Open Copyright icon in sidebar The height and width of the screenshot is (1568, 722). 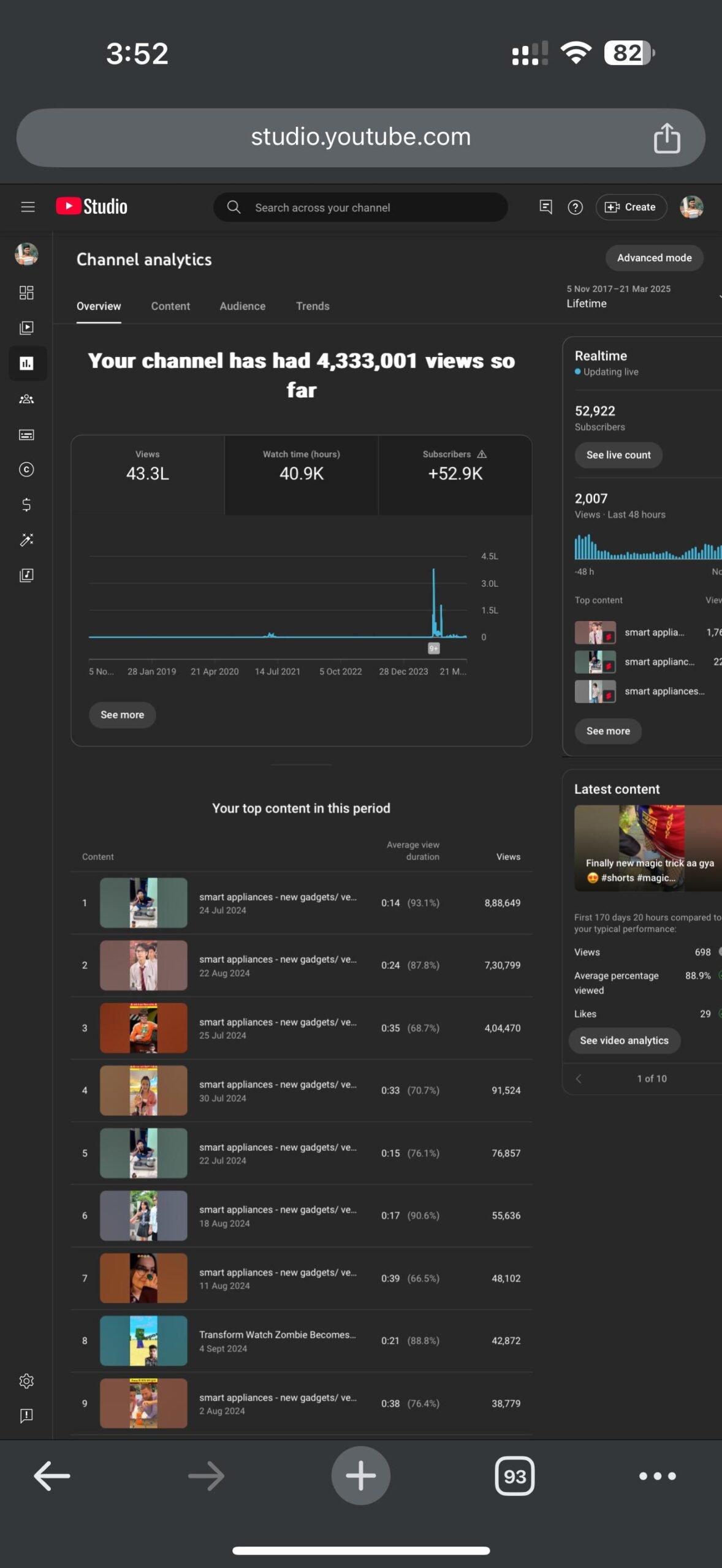click(x=26, y=470)
